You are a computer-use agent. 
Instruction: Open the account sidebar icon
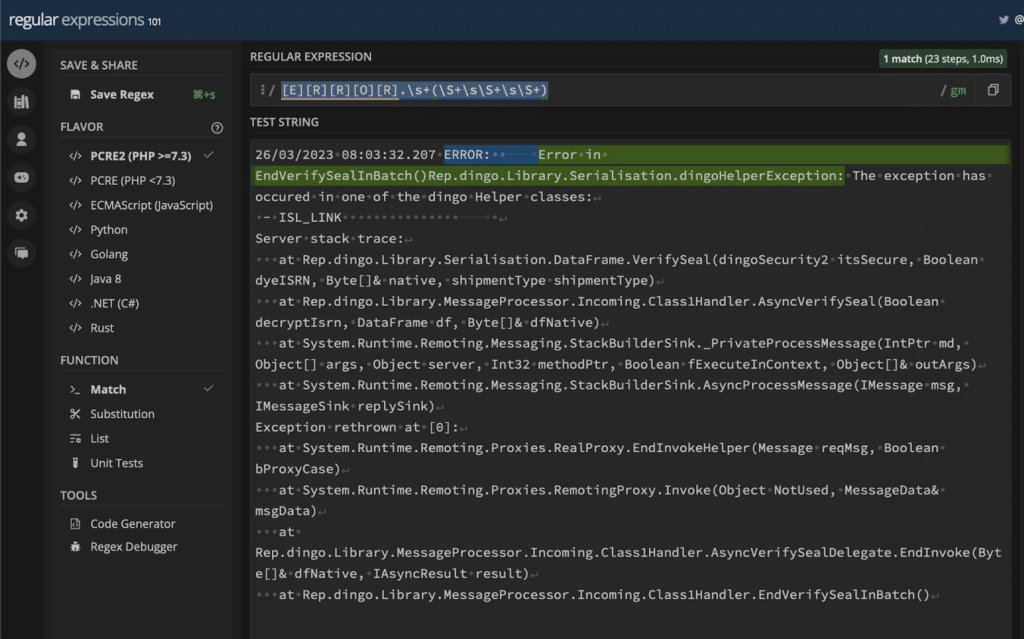[x=21, y=139]
